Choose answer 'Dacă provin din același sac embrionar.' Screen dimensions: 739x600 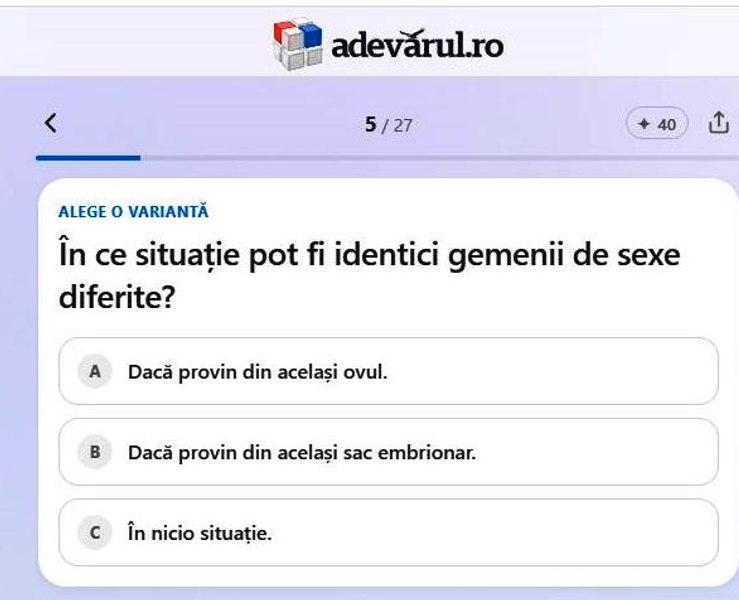tap(388, 452)
